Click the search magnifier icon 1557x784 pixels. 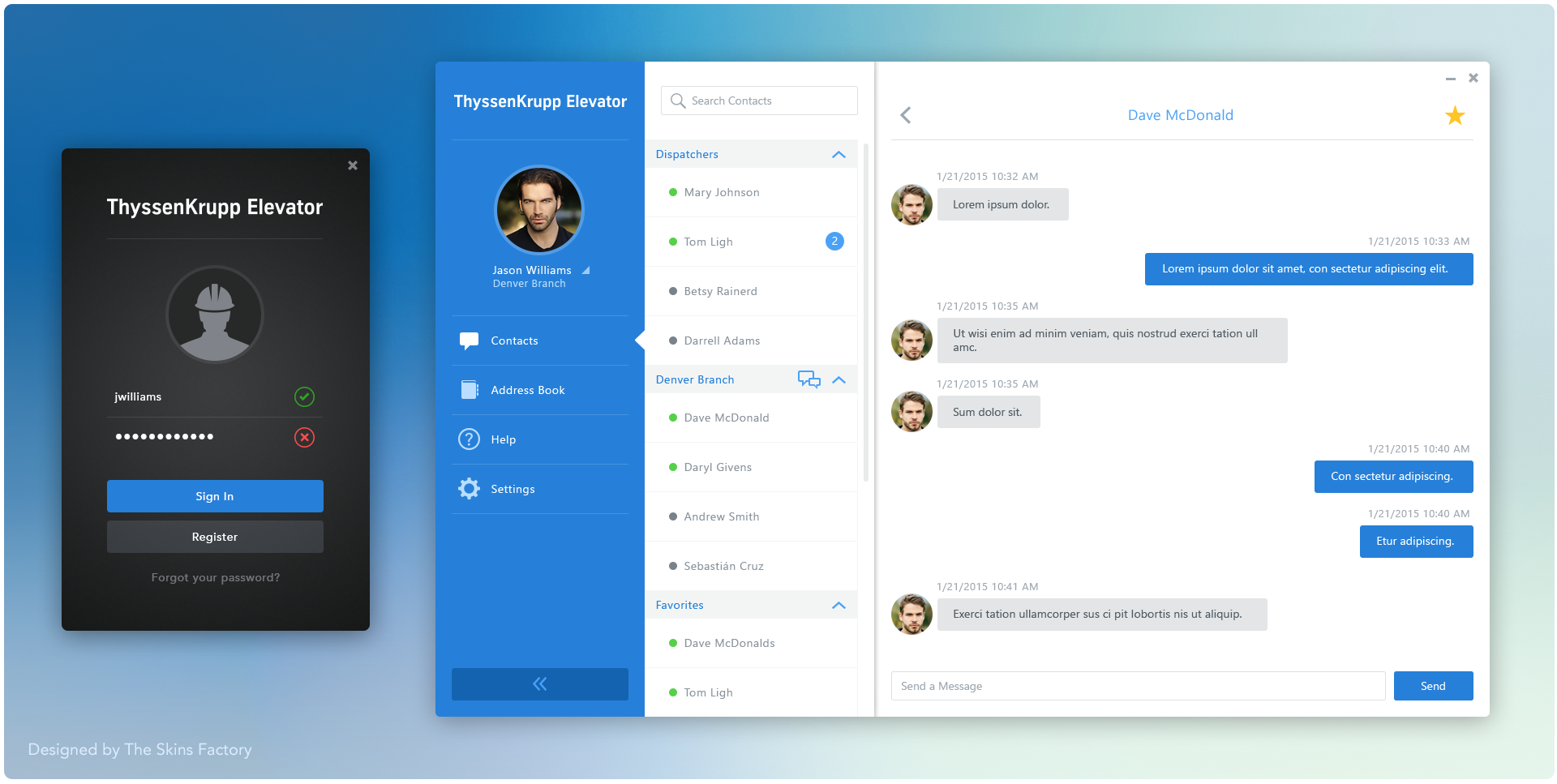click(678, 101)
